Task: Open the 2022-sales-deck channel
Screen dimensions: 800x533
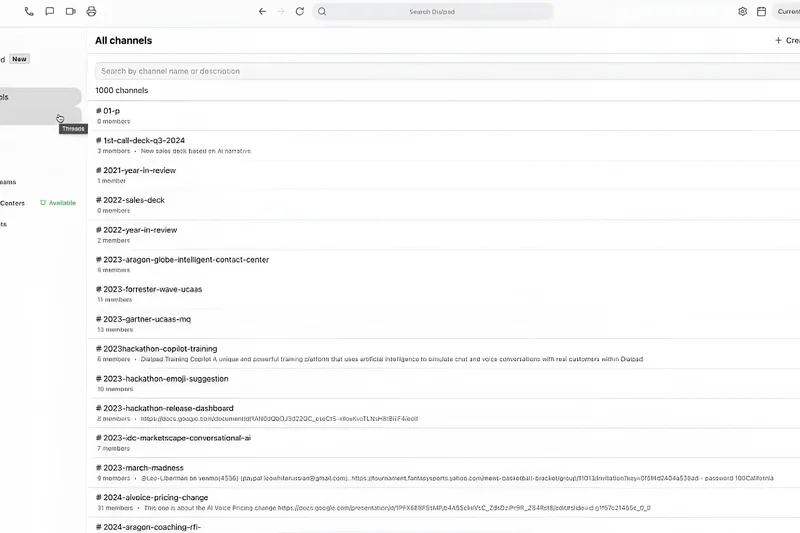Action: 133,200
